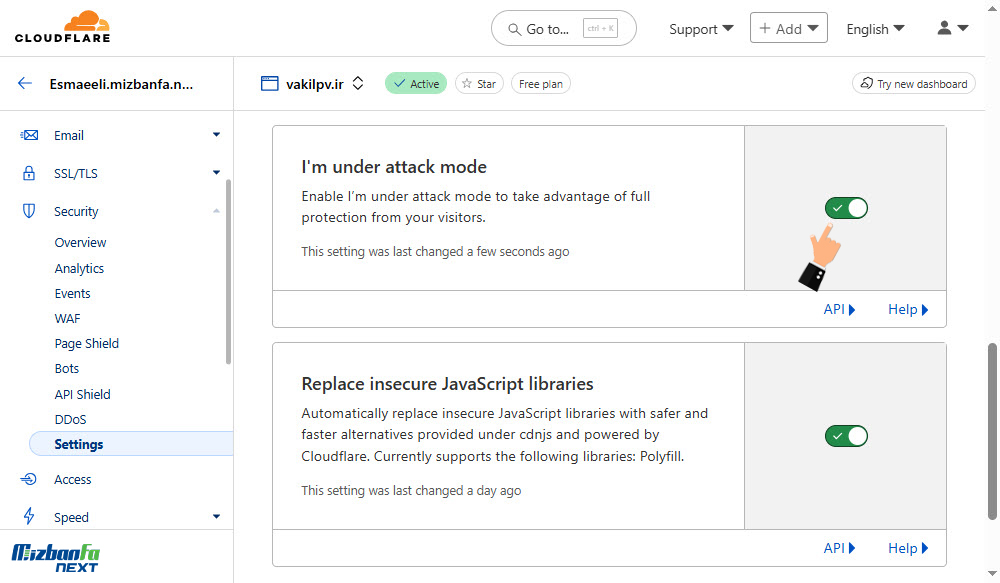Open the English language dropdown
This screenshot has height=583, width=1000.
click(875, 29)
